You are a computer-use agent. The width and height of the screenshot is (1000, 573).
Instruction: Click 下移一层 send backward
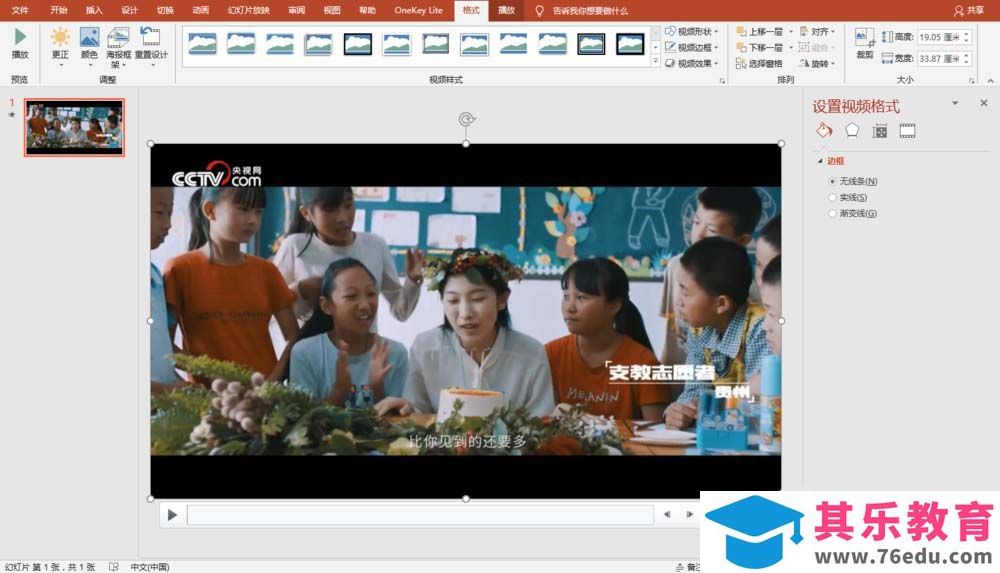click(x=760, y=47)
